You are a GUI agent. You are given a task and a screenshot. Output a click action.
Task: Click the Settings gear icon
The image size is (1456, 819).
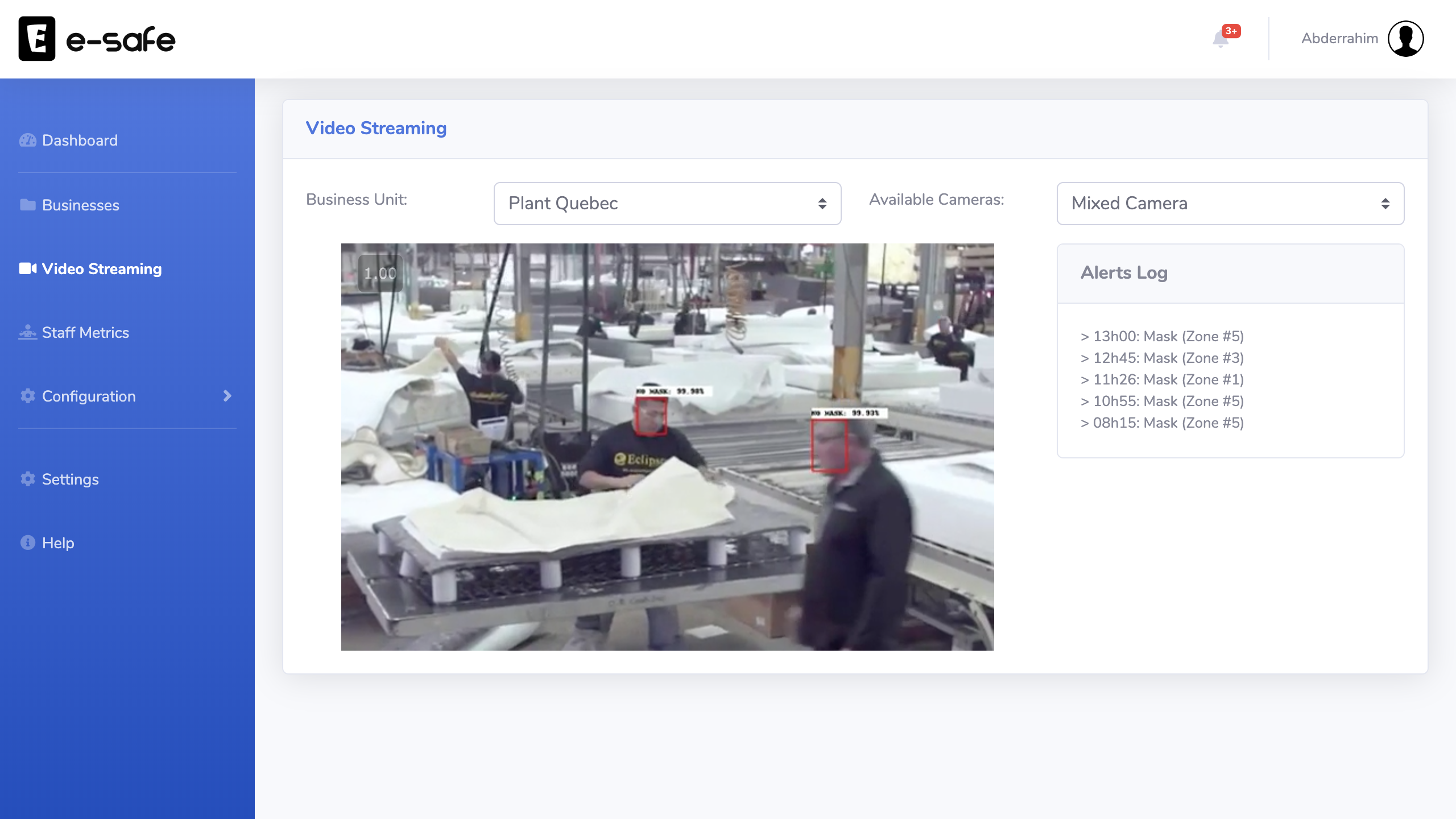click(27, 479)
